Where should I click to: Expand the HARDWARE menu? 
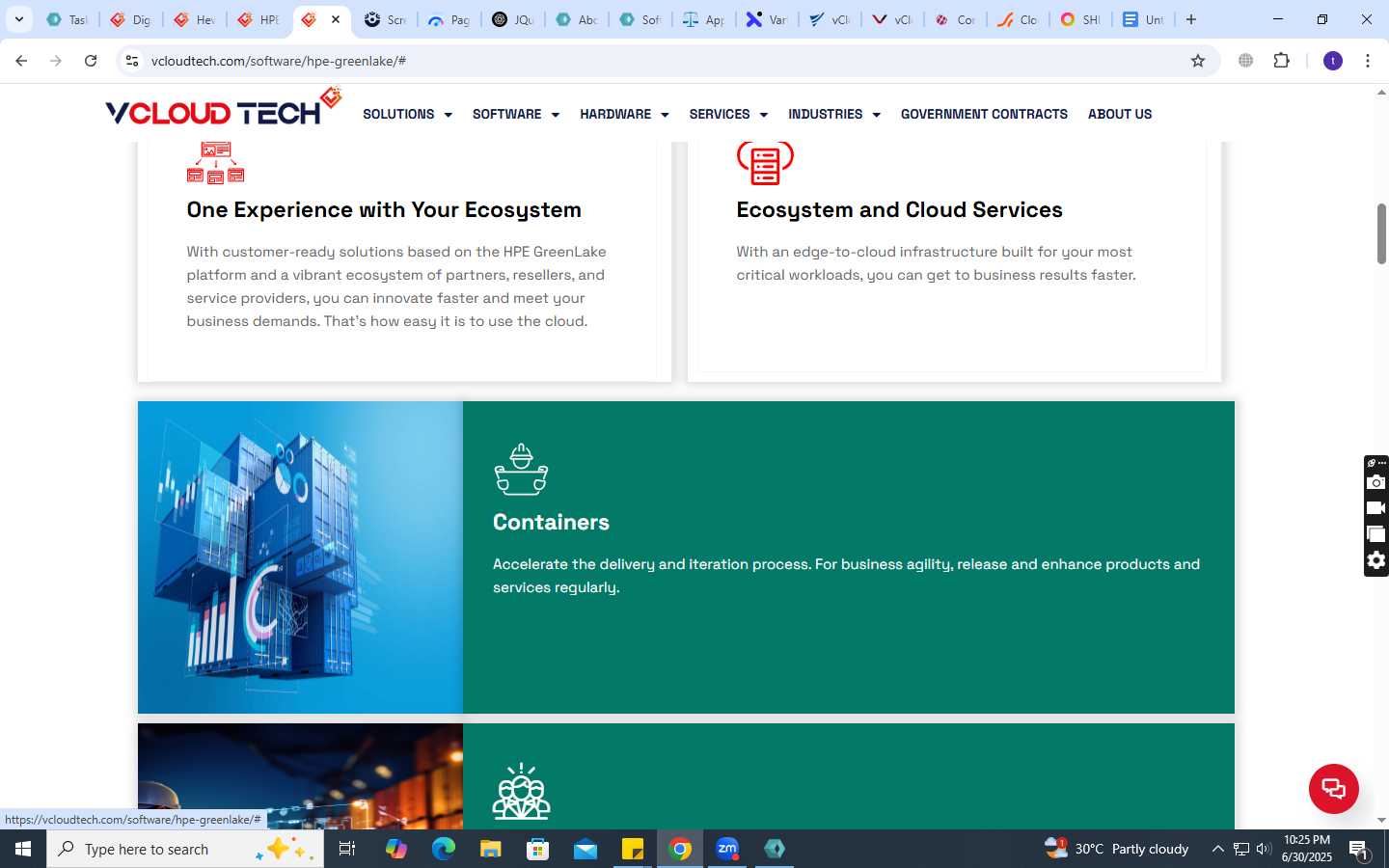pyautogui.click(x=624, y=114)
